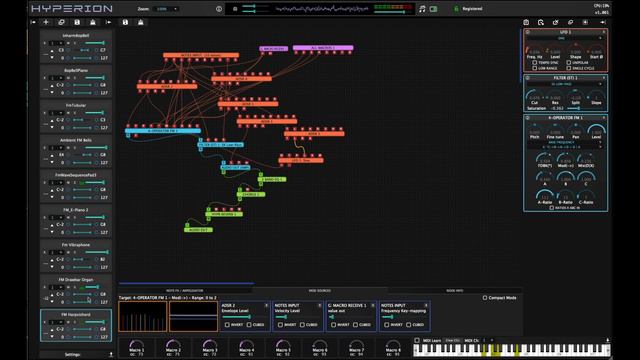Close the LFO 1 parameter panel

click(x=604, y=32)
